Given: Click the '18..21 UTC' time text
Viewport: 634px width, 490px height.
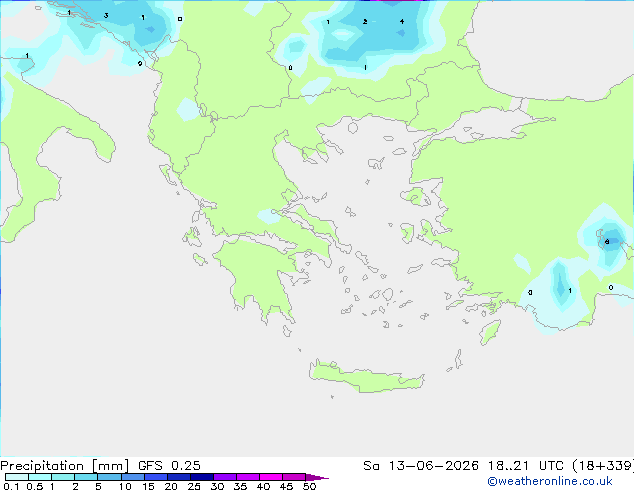Looking at the screenshot, I should tap(526, 466).
